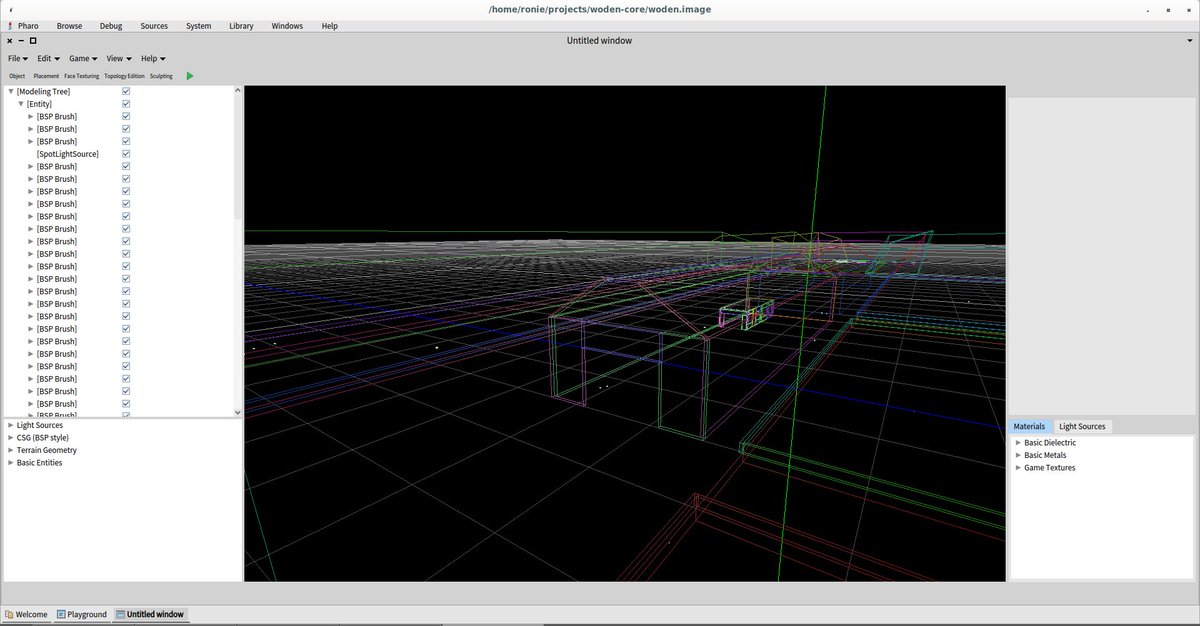This screenshot has width=1200, height=626.
Task: Open the Pharo menu with its lighthouse icon
Action: [x=22, y=26]
